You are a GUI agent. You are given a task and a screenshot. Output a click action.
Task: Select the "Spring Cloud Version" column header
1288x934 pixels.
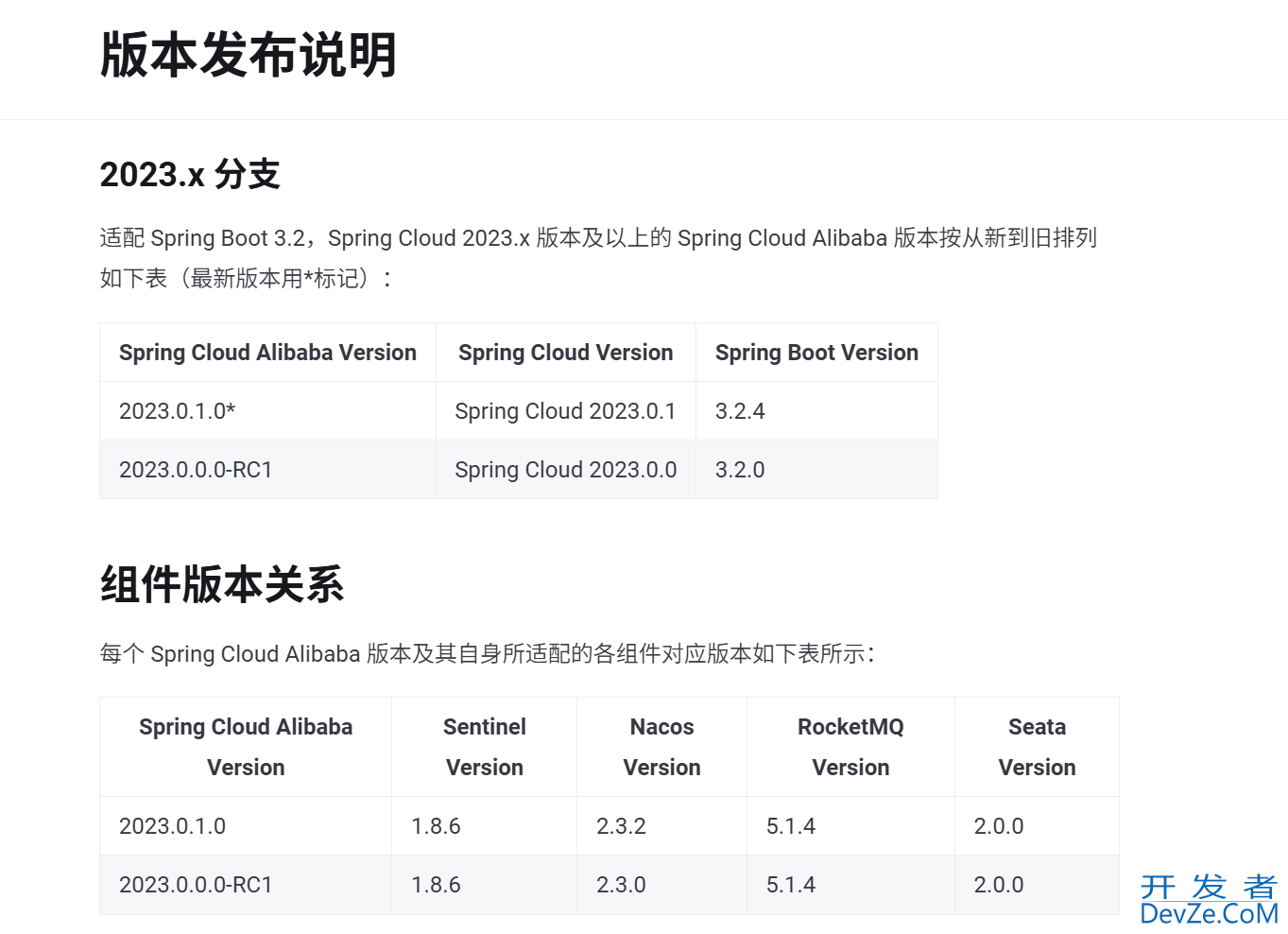[x=565, y=353]
